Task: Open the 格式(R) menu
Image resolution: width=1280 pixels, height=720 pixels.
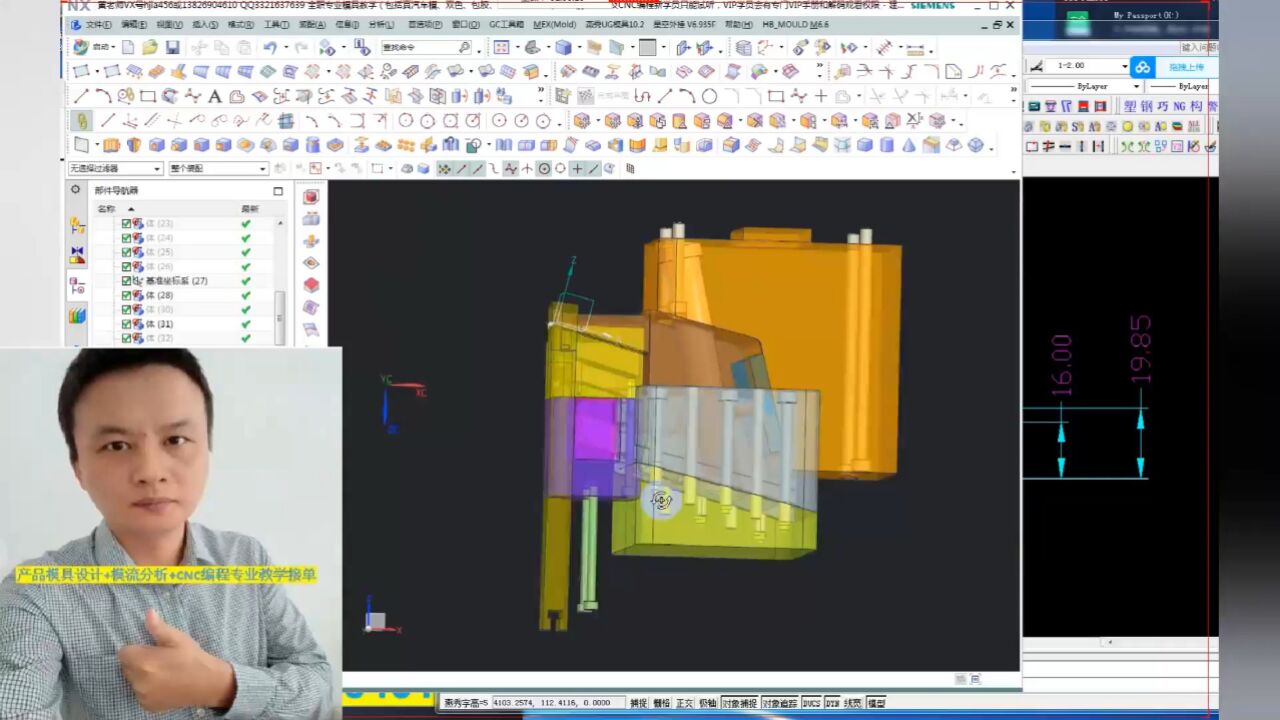Action: tap(241, 24)
